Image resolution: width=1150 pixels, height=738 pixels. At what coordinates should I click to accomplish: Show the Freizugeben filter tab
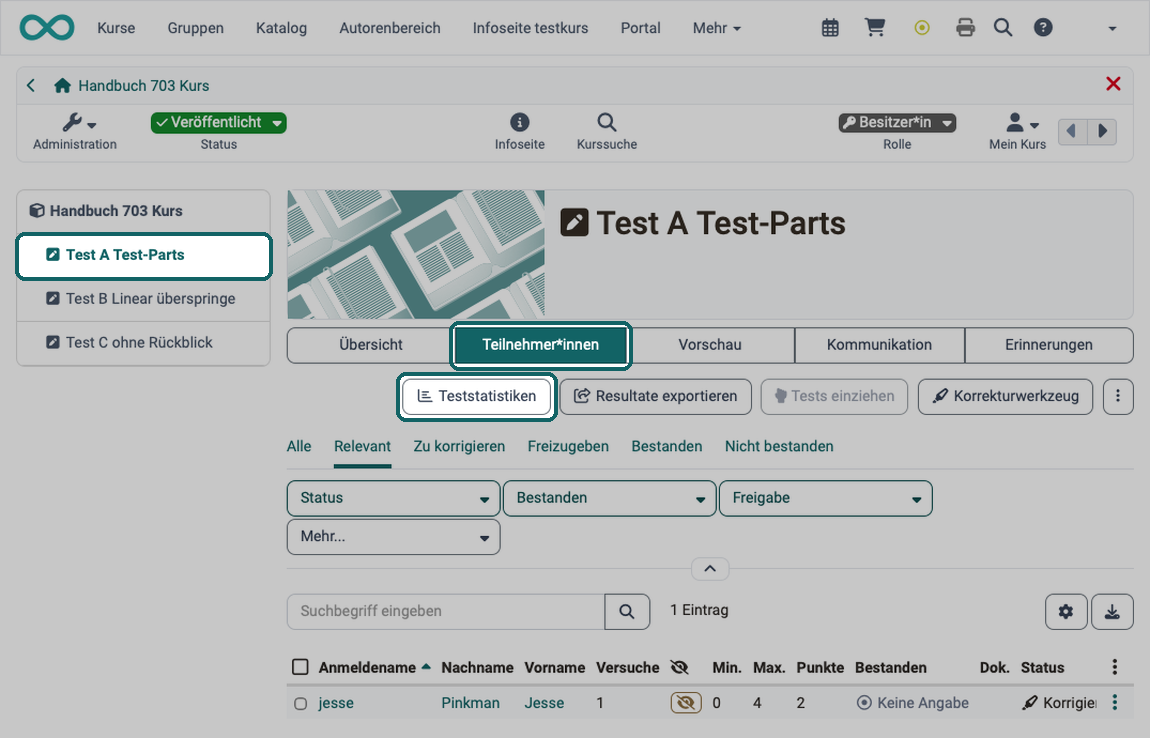[568, 446]
